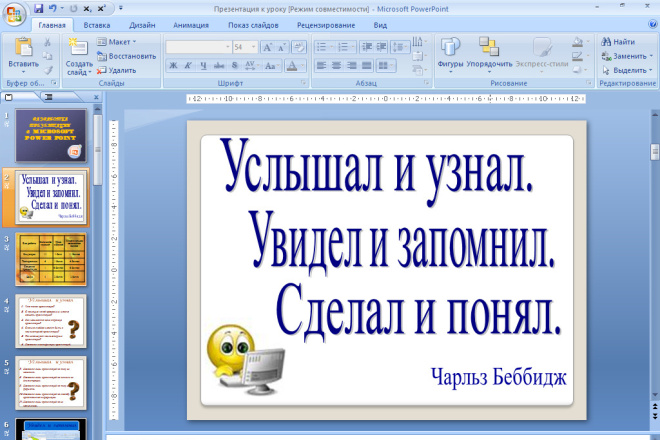Select slide 5 thumbnail

point(51,383)
